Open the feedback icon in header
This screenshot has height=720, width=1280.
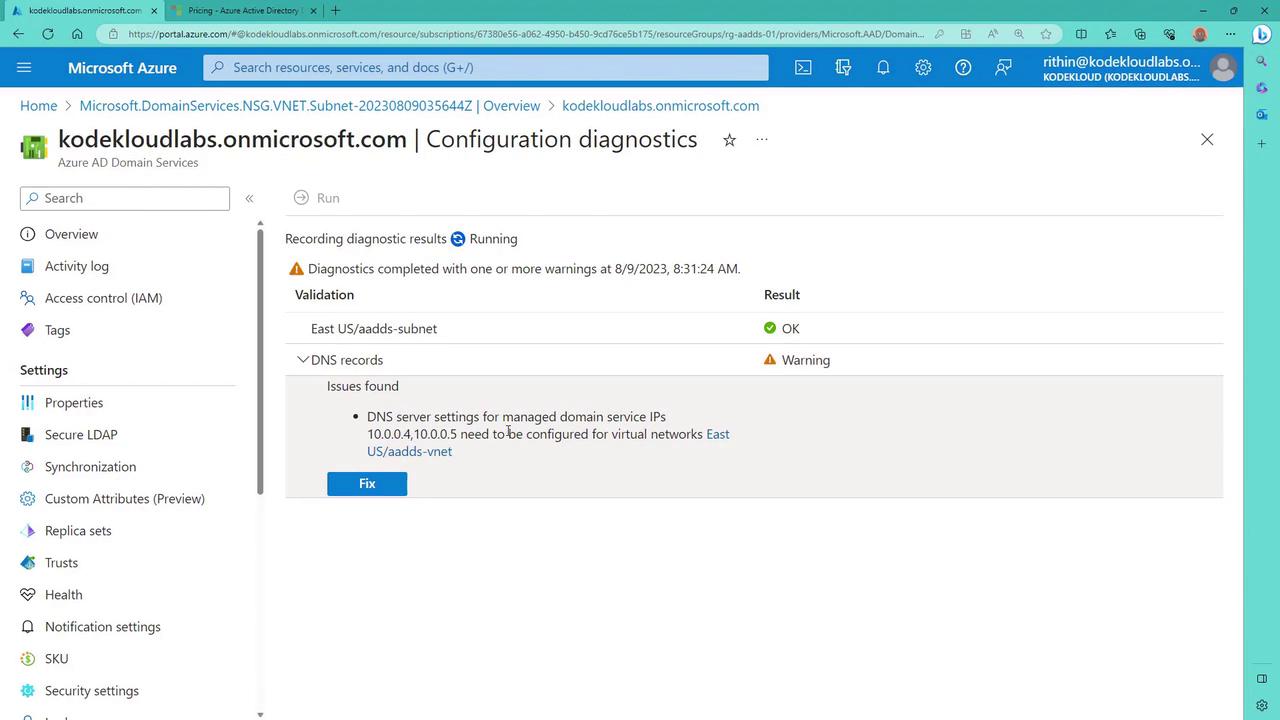coord(1003,67)
